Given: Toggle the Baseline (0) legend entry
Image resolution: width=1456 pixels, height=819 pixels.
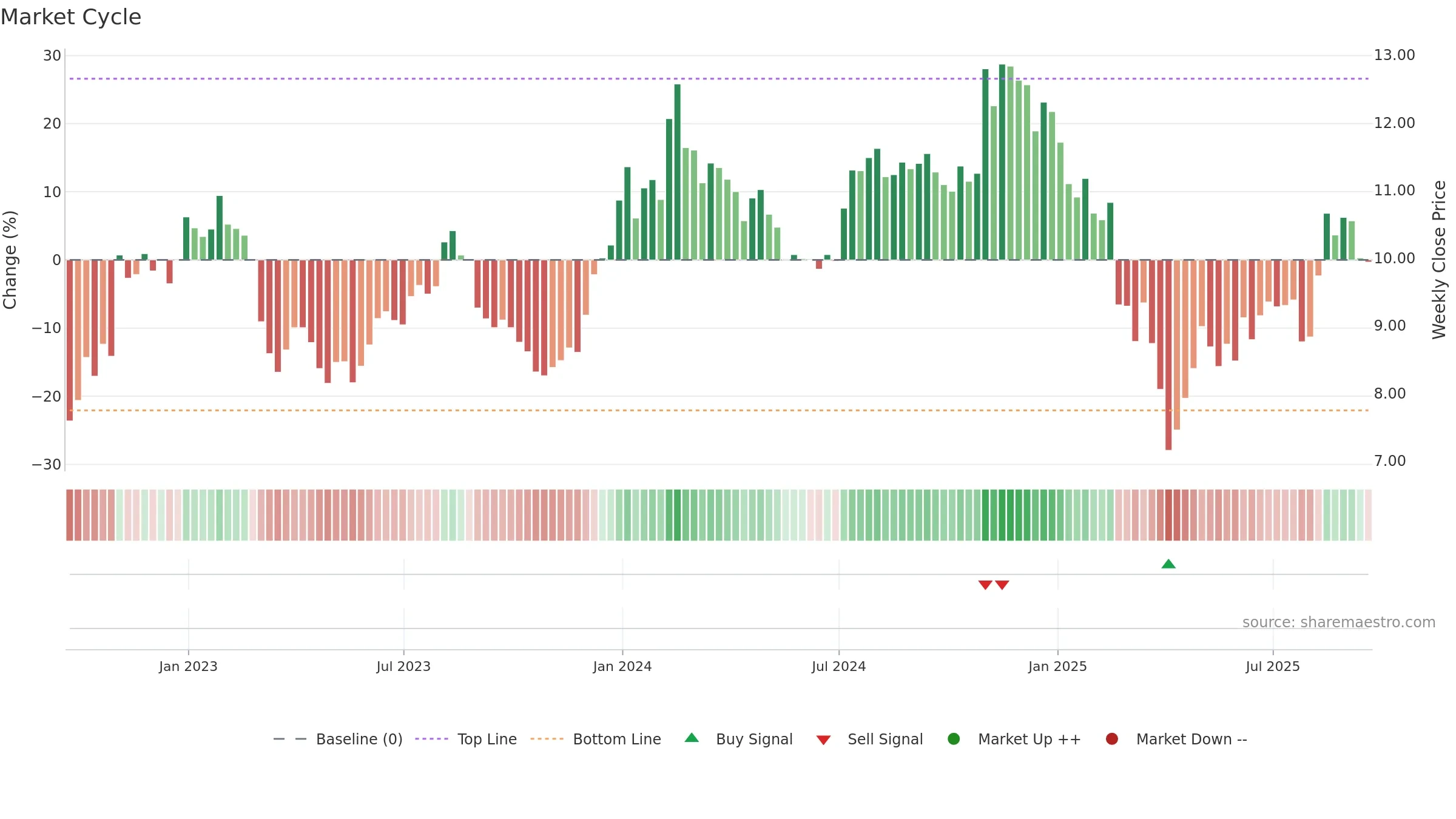Looking at the screenshot, I should click(338, 739).
